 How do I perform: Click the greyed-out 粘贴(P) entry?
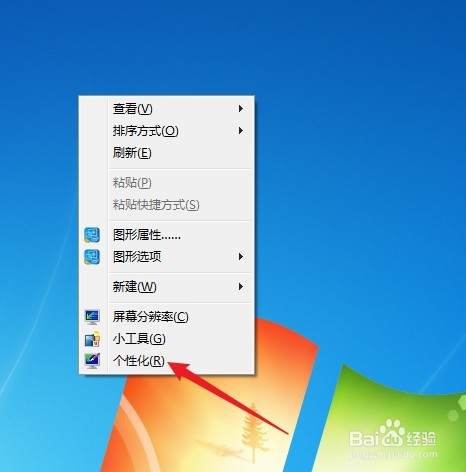click(x=167, y=183)
